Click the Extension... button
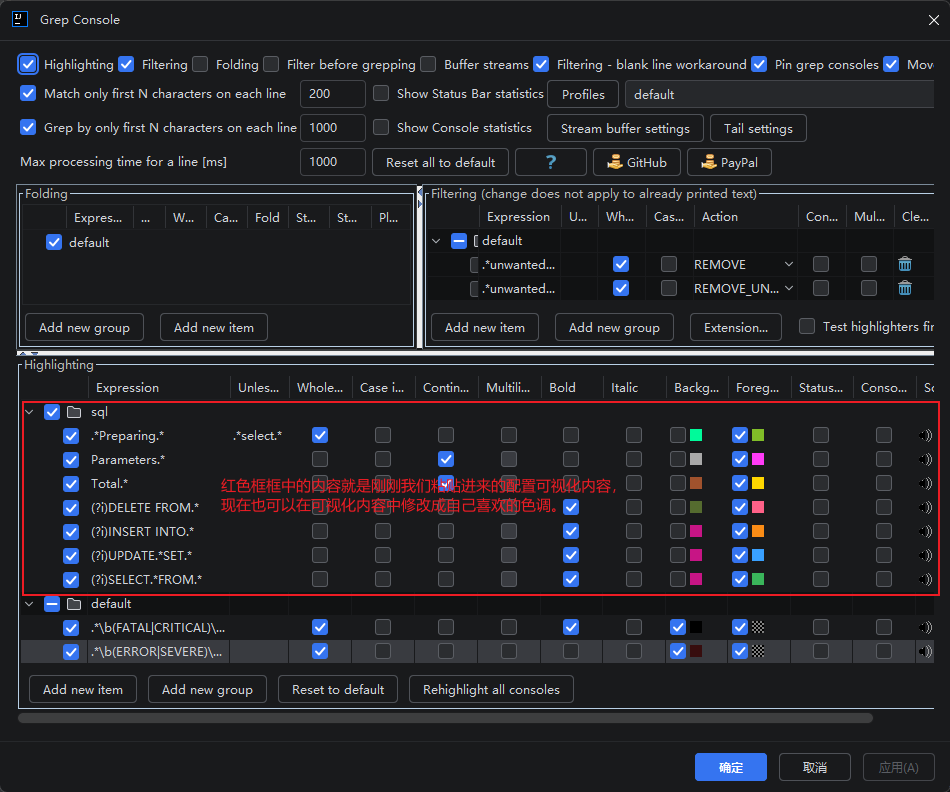The height and width of the screenshot is (792, 950). click(x=736, y=327)
